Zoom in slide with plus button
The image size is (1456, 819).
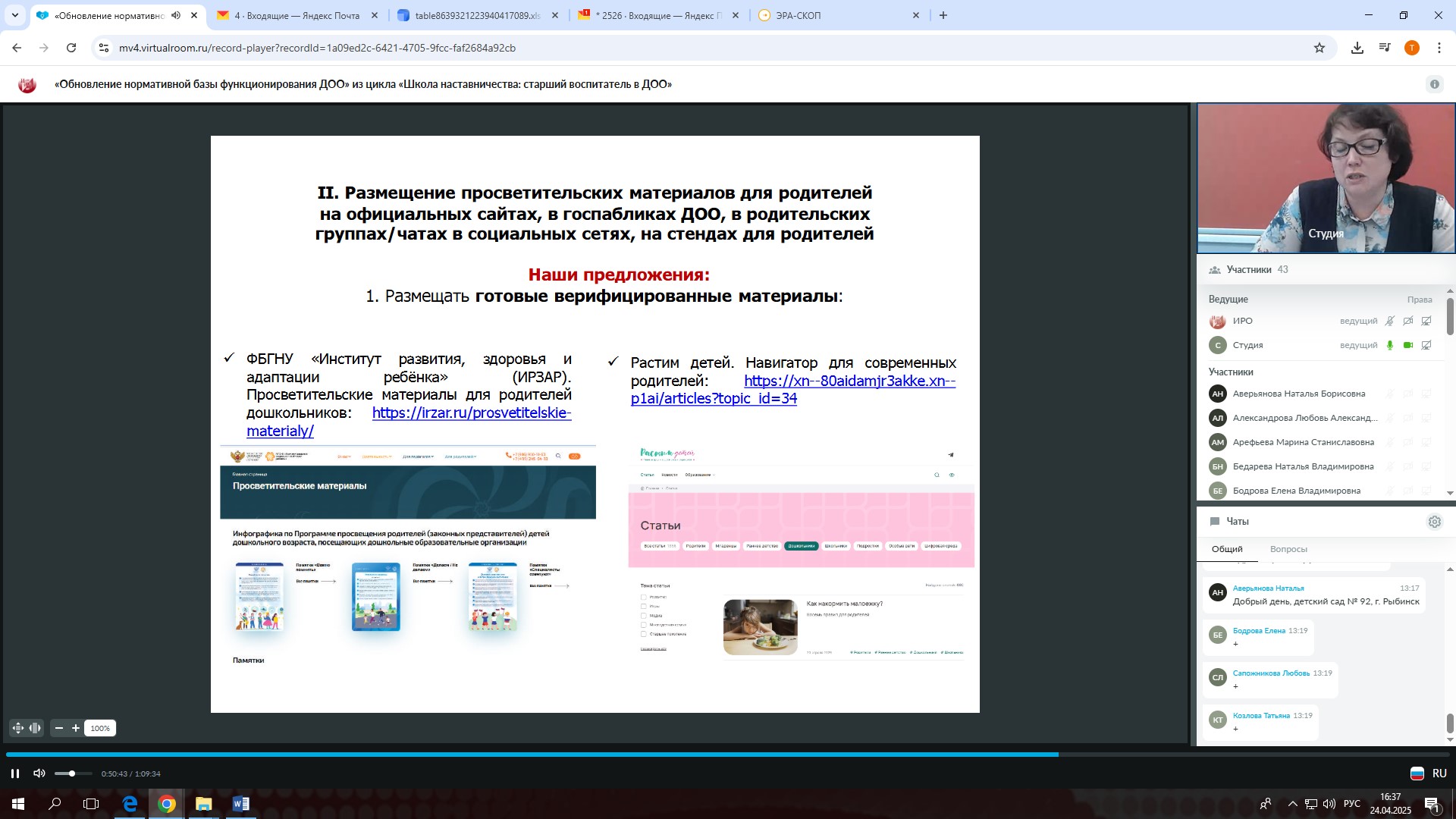(x=76, y=728)
